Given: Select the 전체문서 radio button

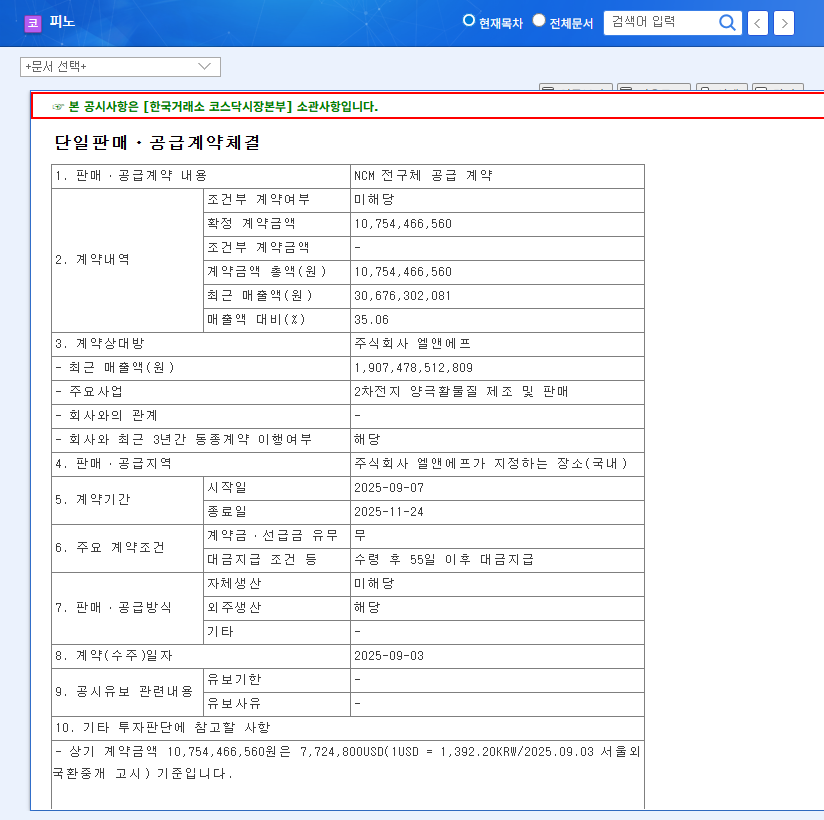Looking at the screenshot, I should [539, 20].
